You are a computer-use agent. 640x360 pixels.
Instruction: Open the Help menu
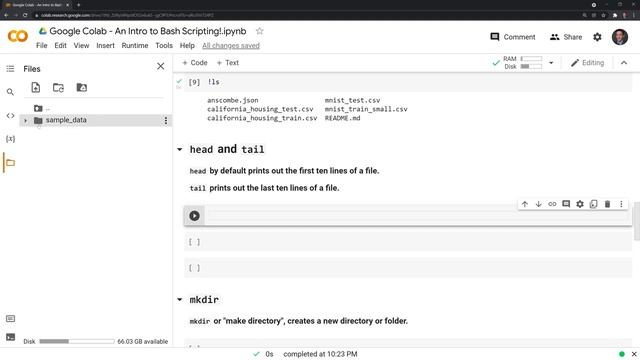tap(187, 46)
